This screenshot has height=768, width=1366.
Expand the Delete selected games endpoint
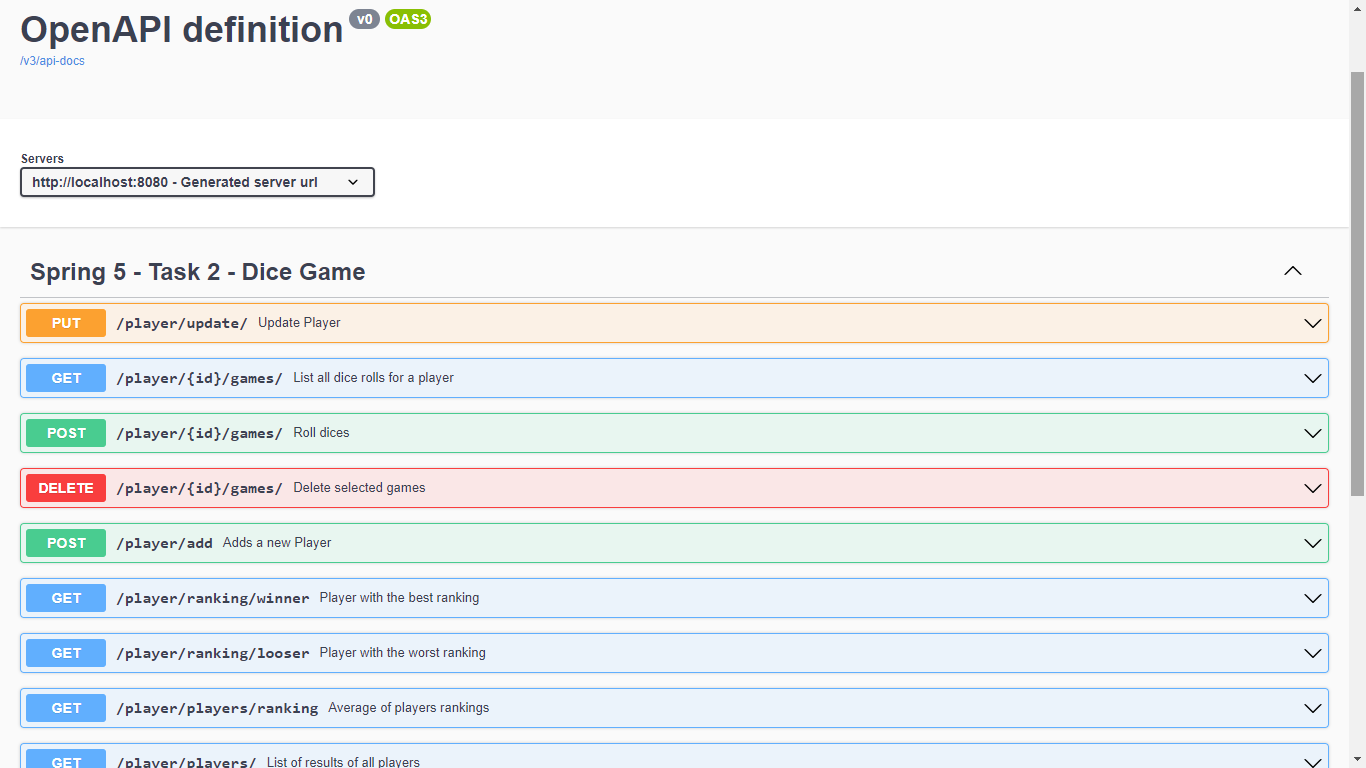[x=1313, y=488]
